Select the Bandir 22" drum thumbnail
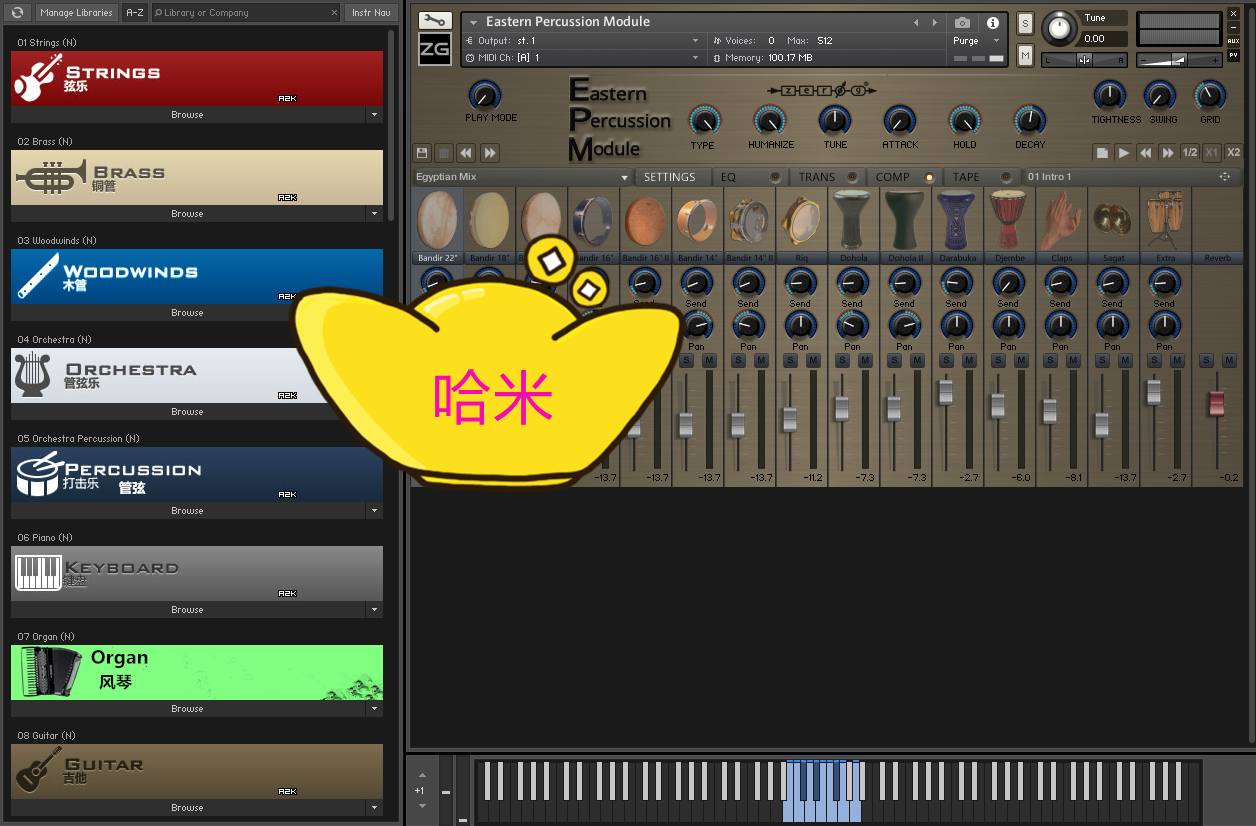This screenshot has width=1256, height=826. pos(437,221)
